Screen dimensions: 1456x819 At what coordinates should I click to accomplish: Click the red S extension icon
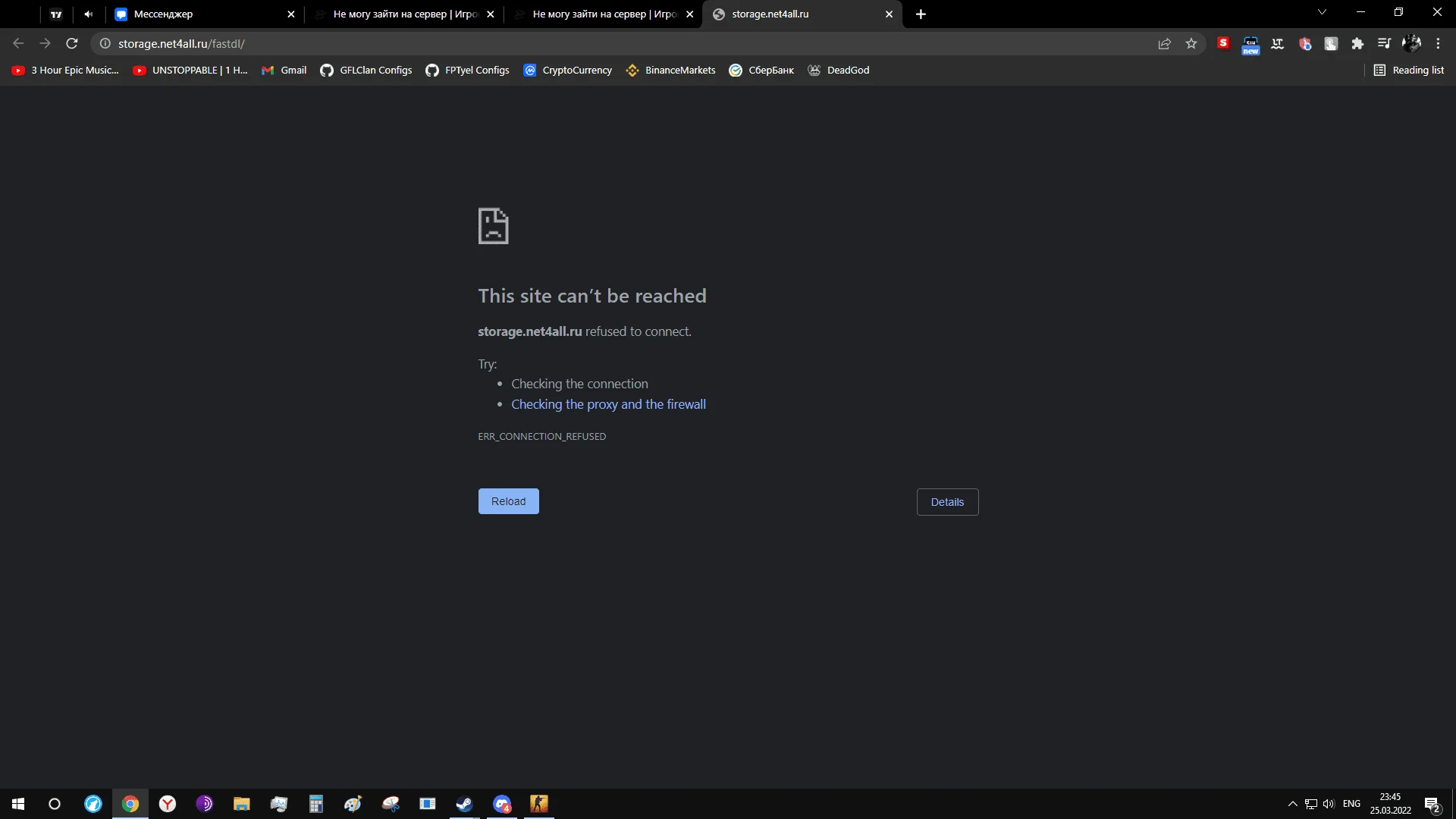1223,43
